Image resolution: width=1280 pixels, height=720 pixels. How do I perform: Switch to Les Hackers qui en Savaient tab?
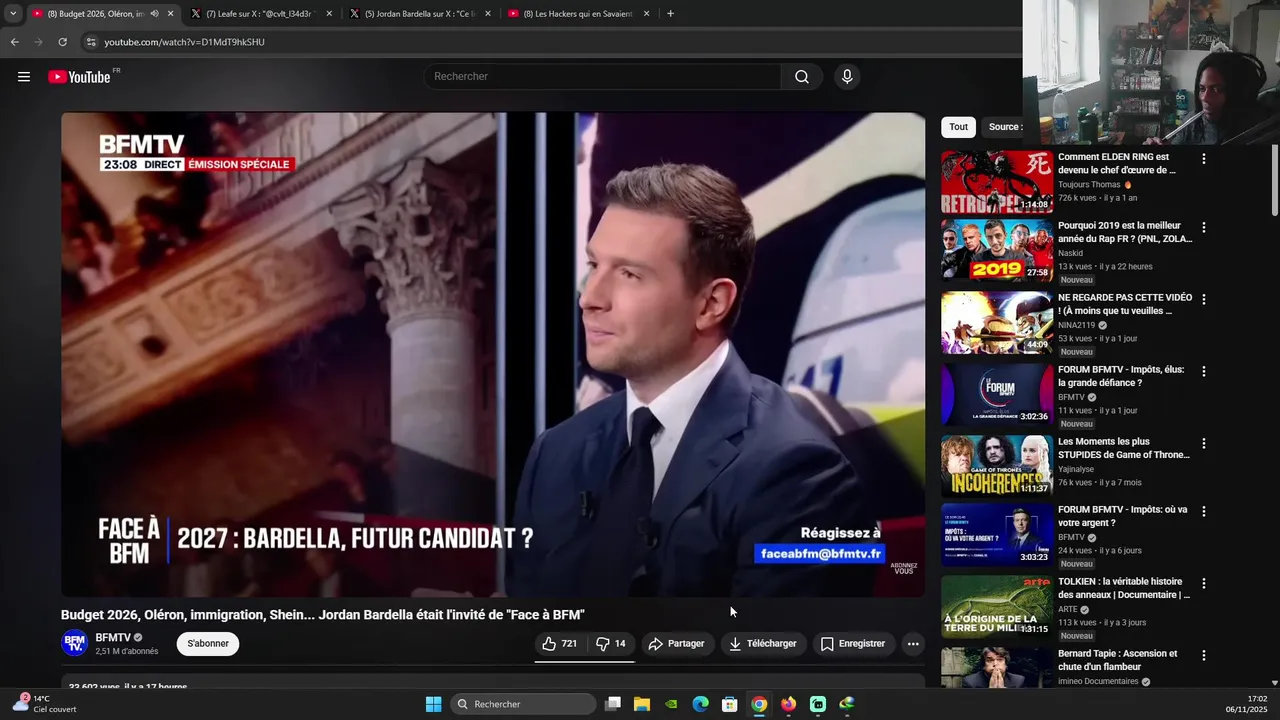[x=577, y=14]
